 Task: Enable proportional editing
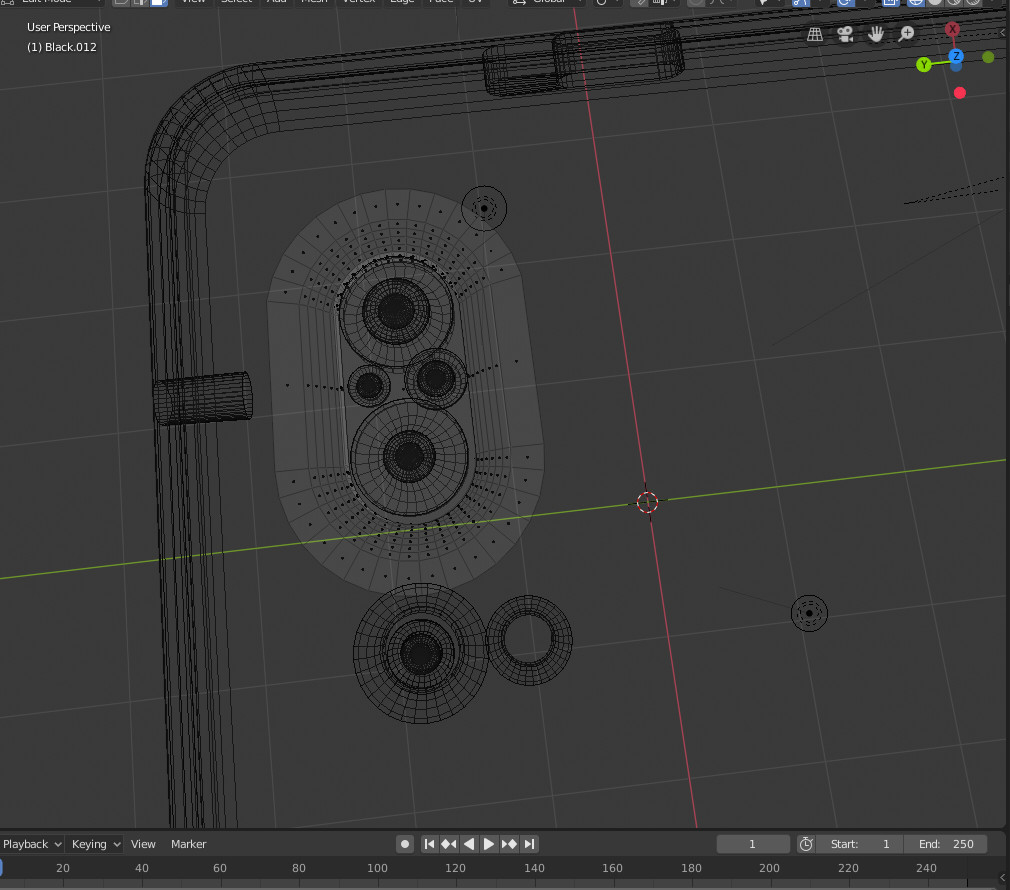click(698, 3)
